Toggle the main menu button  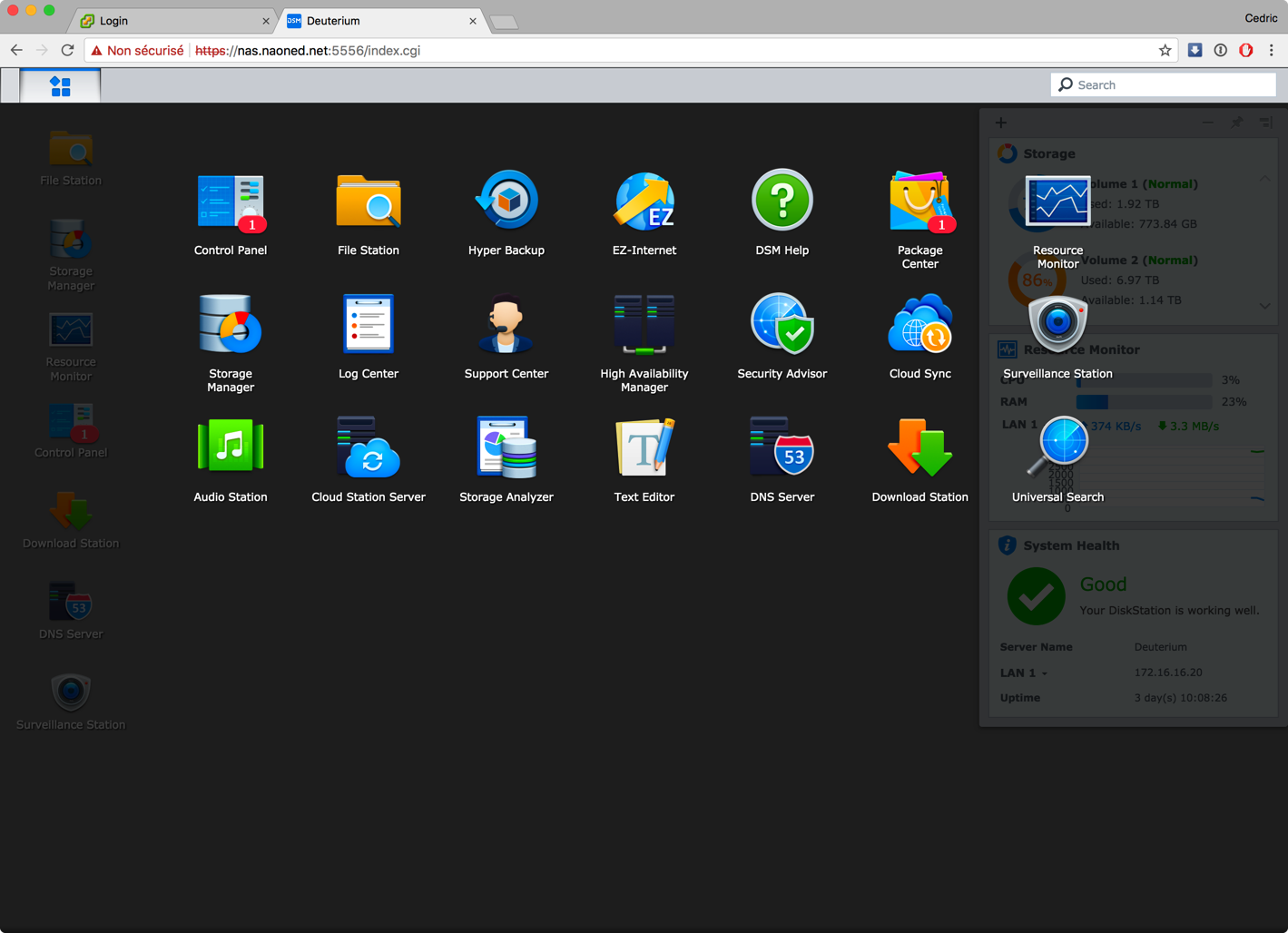61,86
